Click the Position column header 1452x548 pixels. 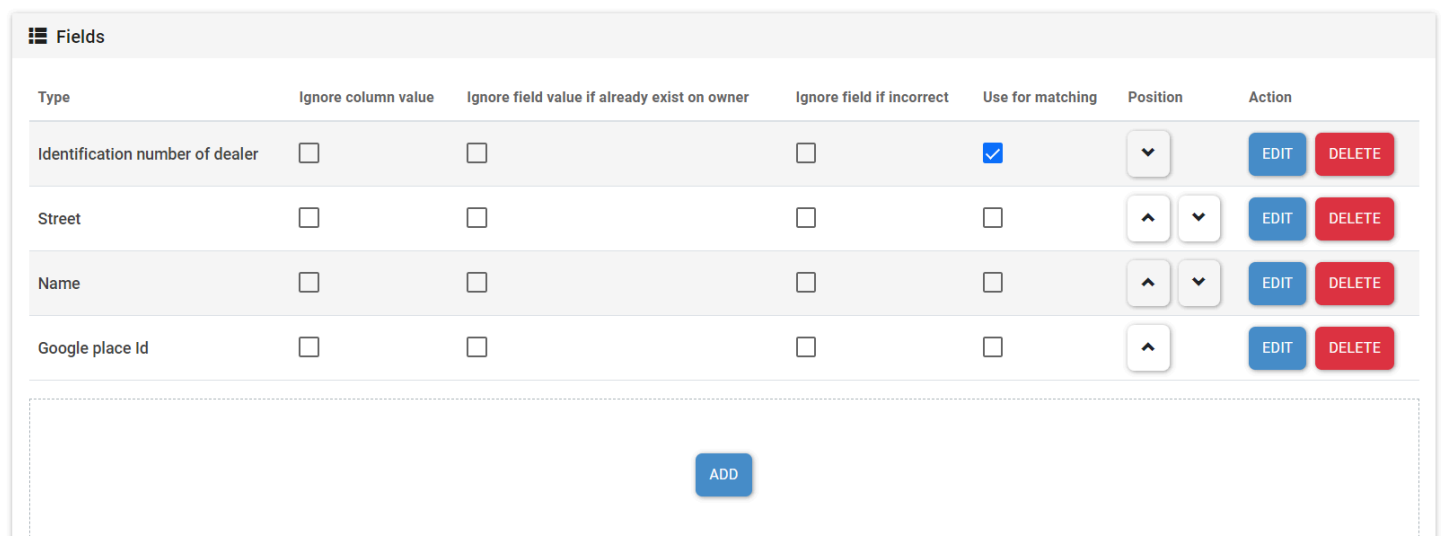coord(1155,97)
